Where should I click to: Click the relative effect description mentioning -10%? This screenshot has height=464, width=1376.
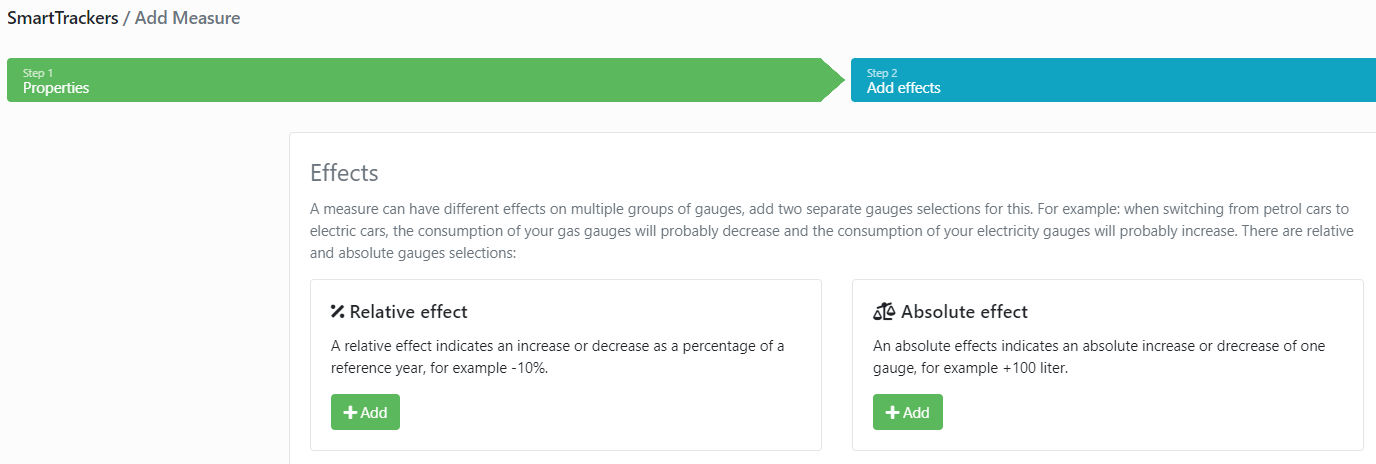557,357
